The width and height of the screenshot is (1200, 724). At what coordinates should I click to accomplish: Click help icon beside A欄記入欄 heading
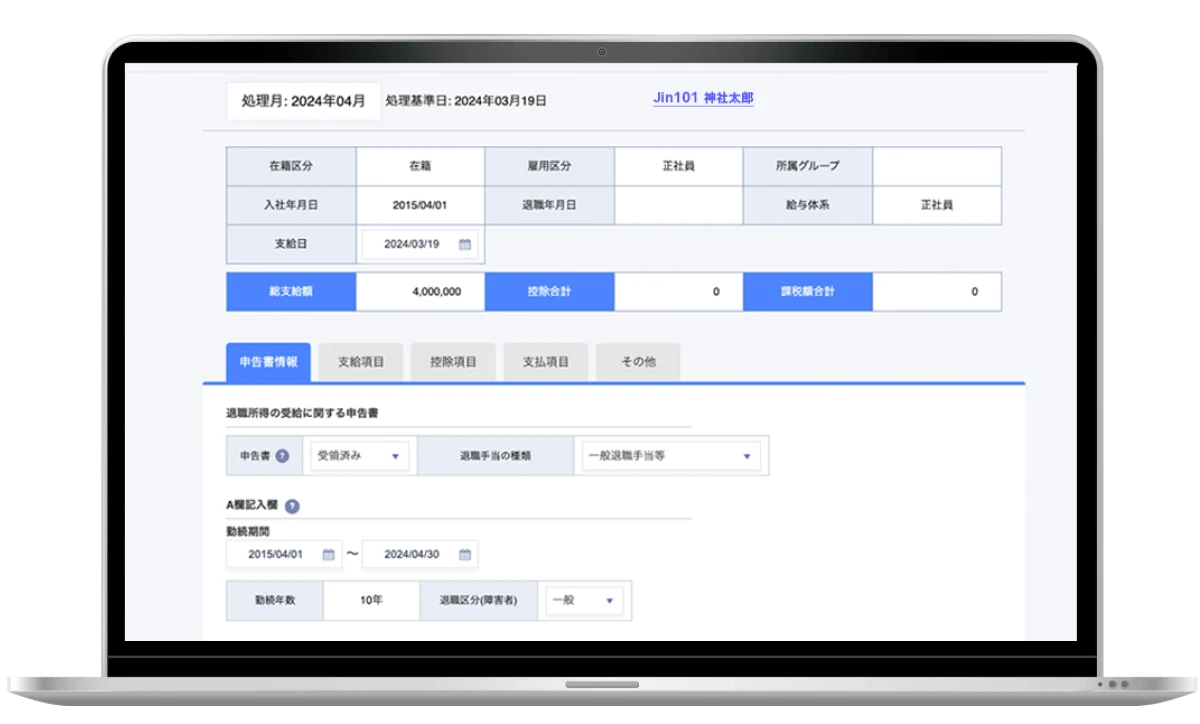pyautogui.click(x=292, y=506)
